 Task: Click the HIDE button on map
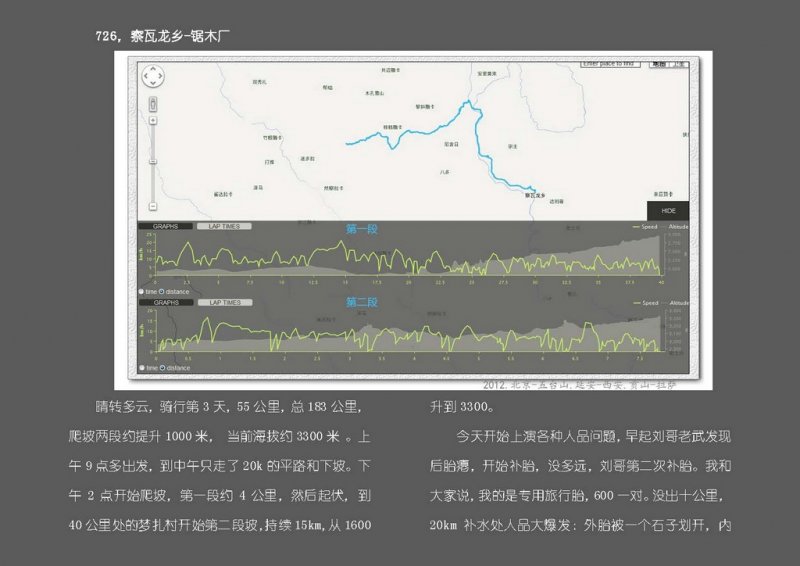click(x=668, y=211)
